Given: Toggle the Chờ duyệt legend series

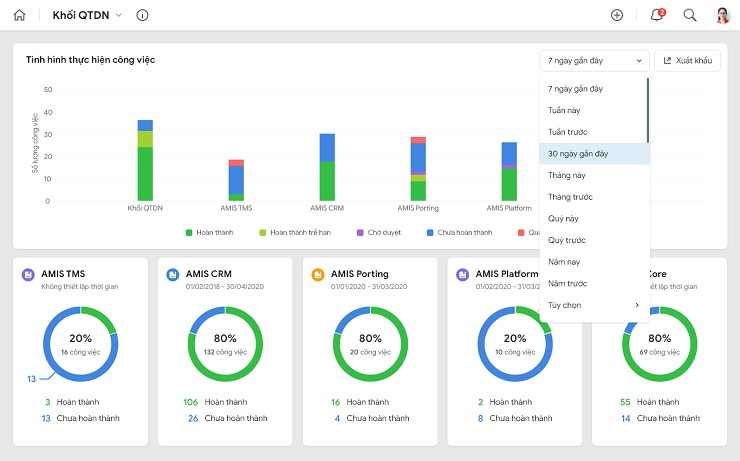Looking at the screenshot, I should 379,233.
